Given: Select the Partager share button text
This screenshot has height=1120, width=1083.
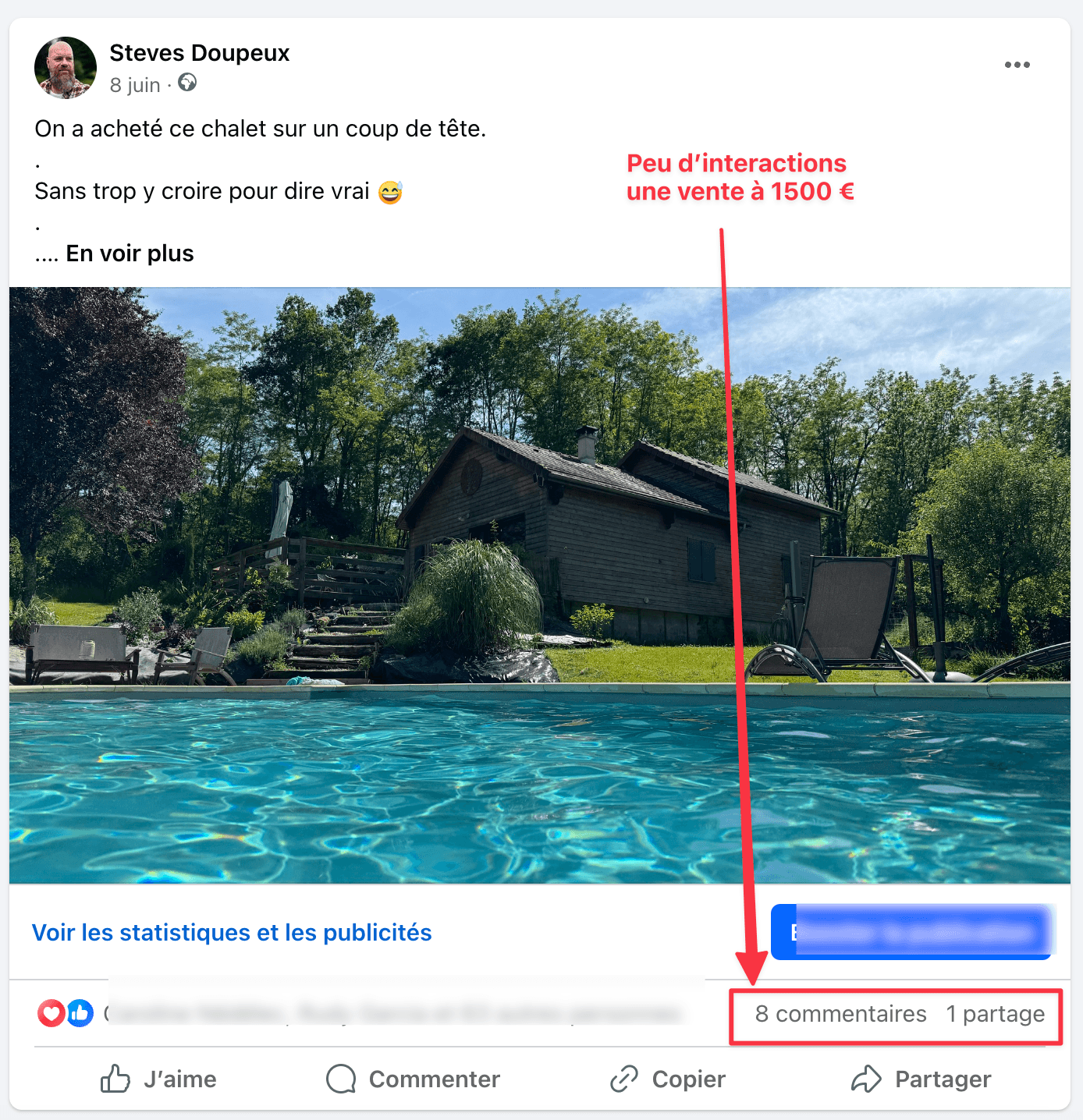Looking at the screenshot, I should (943, 1079).
